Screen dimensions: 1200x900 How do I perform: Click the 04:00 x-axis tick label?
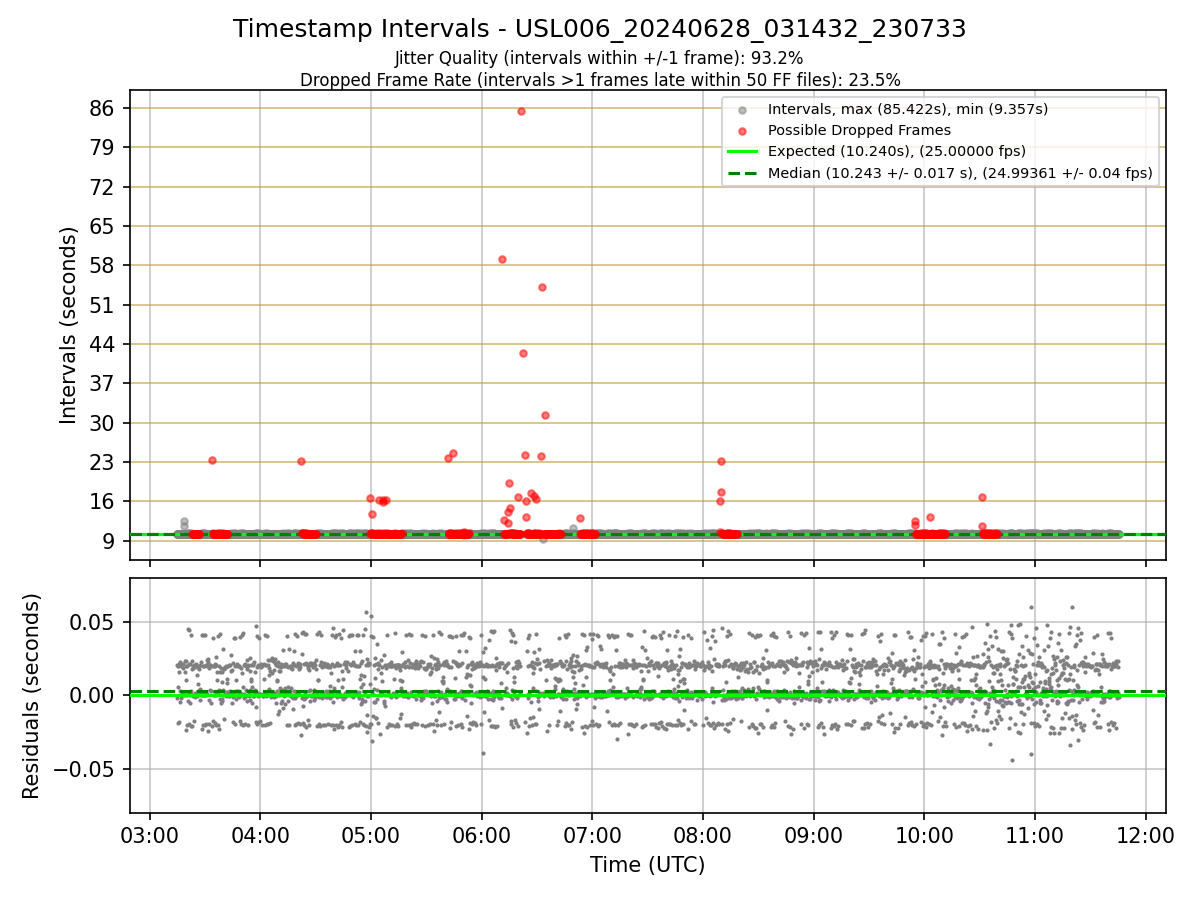[x=260, y=833]
